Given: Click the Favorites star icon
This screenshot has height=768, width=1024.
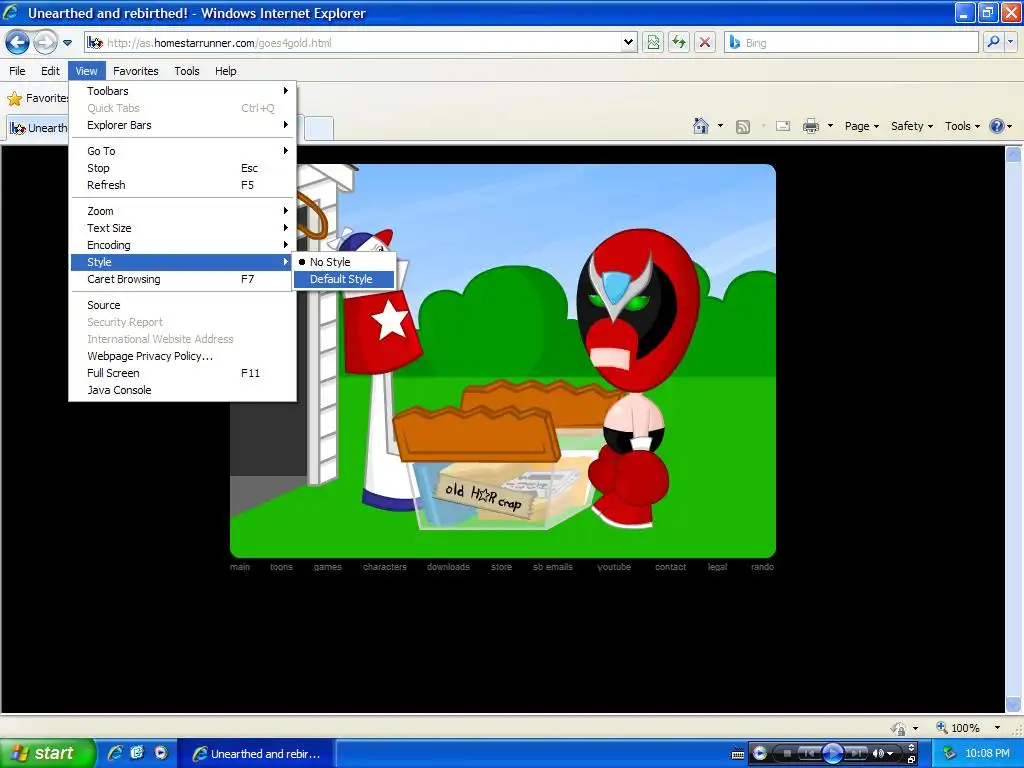Looking at the screenshot, I should [x=14, y=99].
